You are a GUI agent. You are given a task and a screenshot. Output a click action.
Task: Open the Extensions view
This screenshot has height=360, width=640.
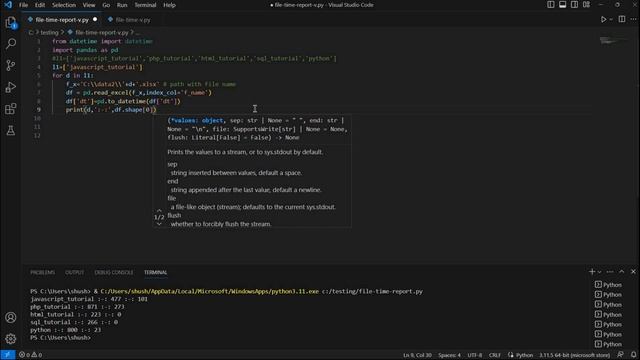tap(11, 109)
